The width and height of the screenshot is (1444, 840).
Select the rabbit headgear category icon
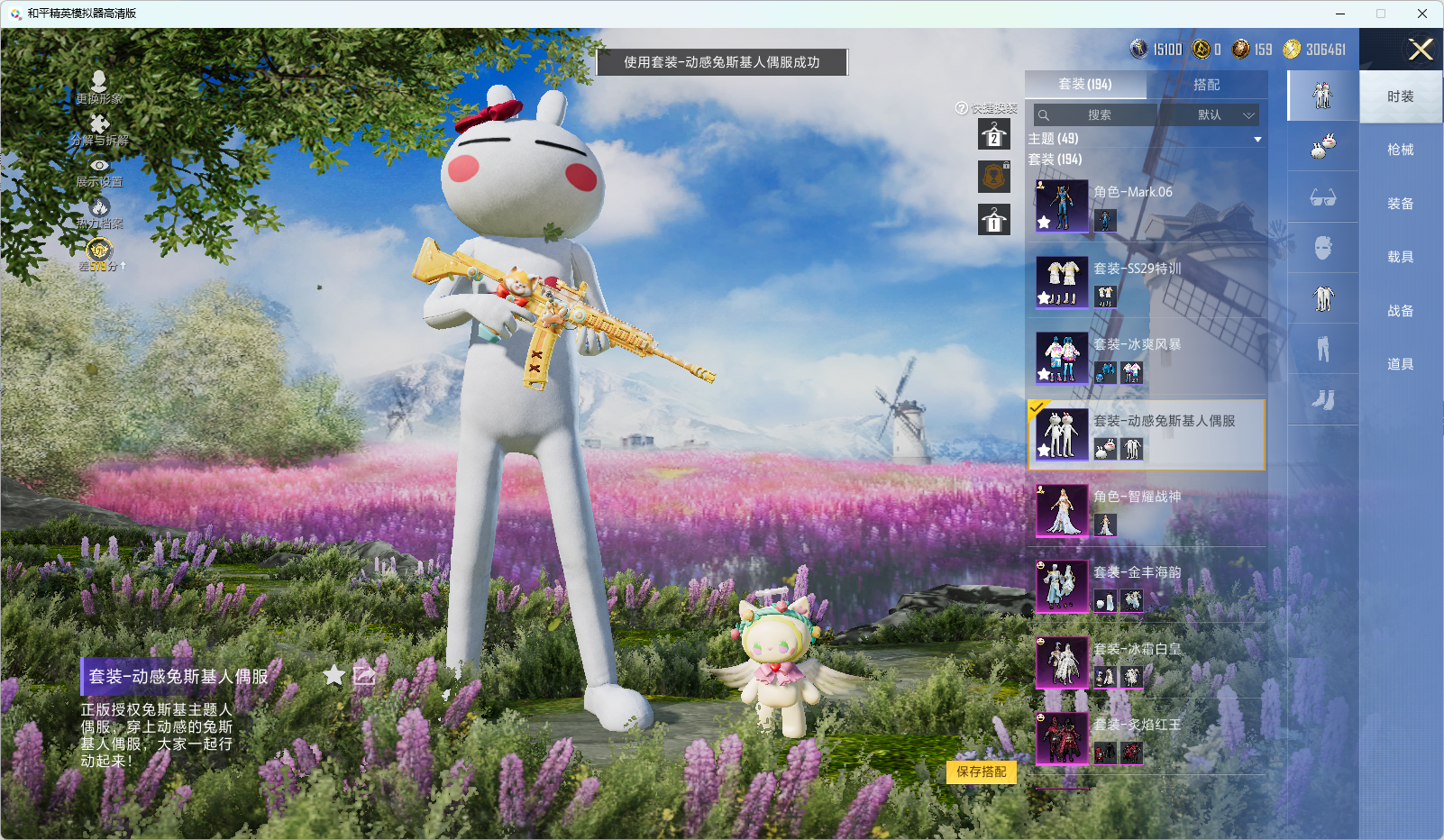1322,146
